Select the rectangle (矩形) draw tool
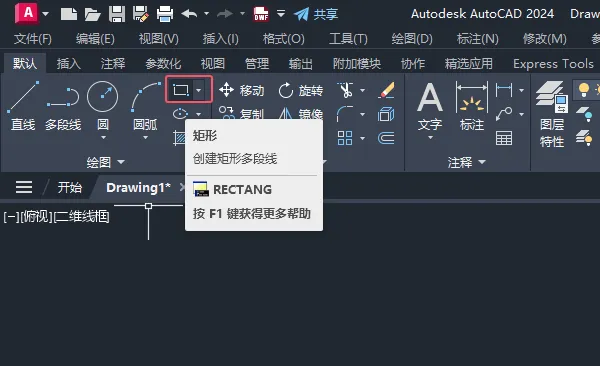The image size is (600, 366). coord(181,90)
